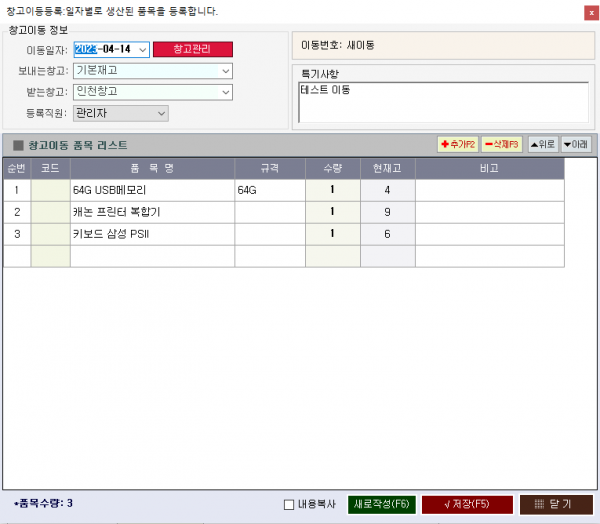
Task: Toggle the 내용복사 checkbox
Action: point(289,505)
